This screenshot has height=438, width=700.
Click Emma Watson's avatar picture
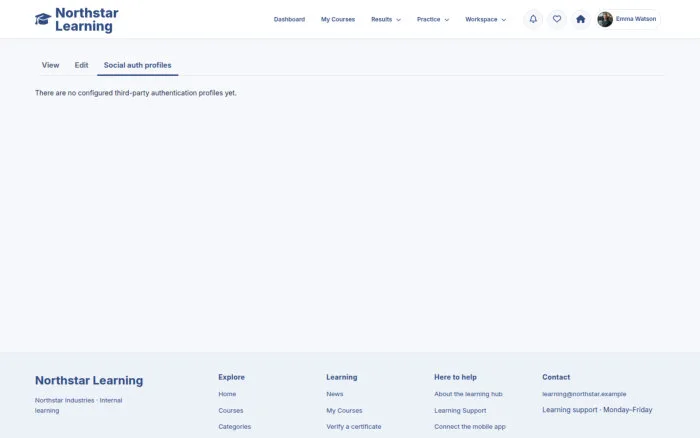tap(605, 19)
